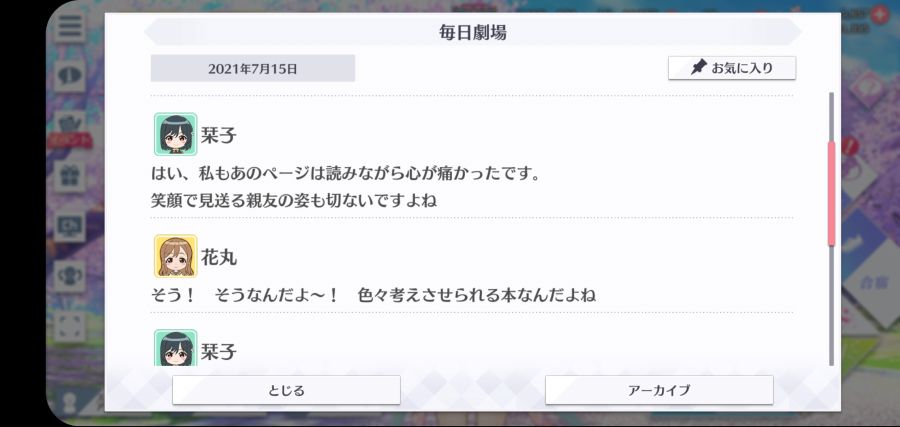
Task: Tap the red event basket icon in sidebar
Action: [70, 127]
